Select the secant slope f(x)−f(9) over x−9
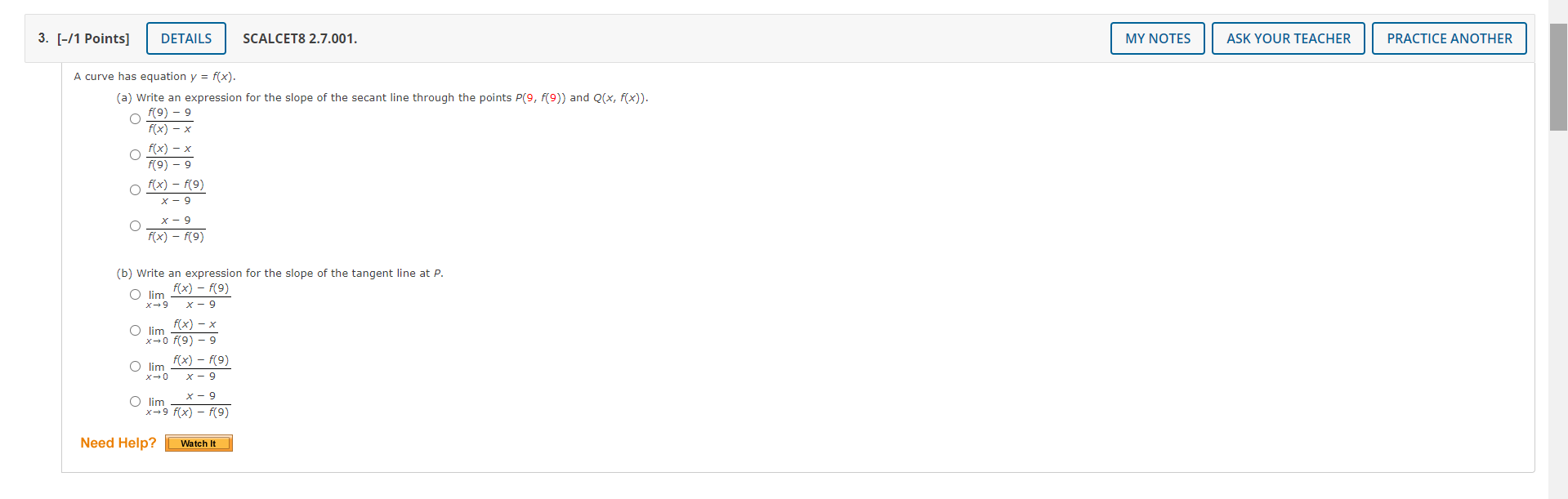1568x499 pixels. point(135,189)
